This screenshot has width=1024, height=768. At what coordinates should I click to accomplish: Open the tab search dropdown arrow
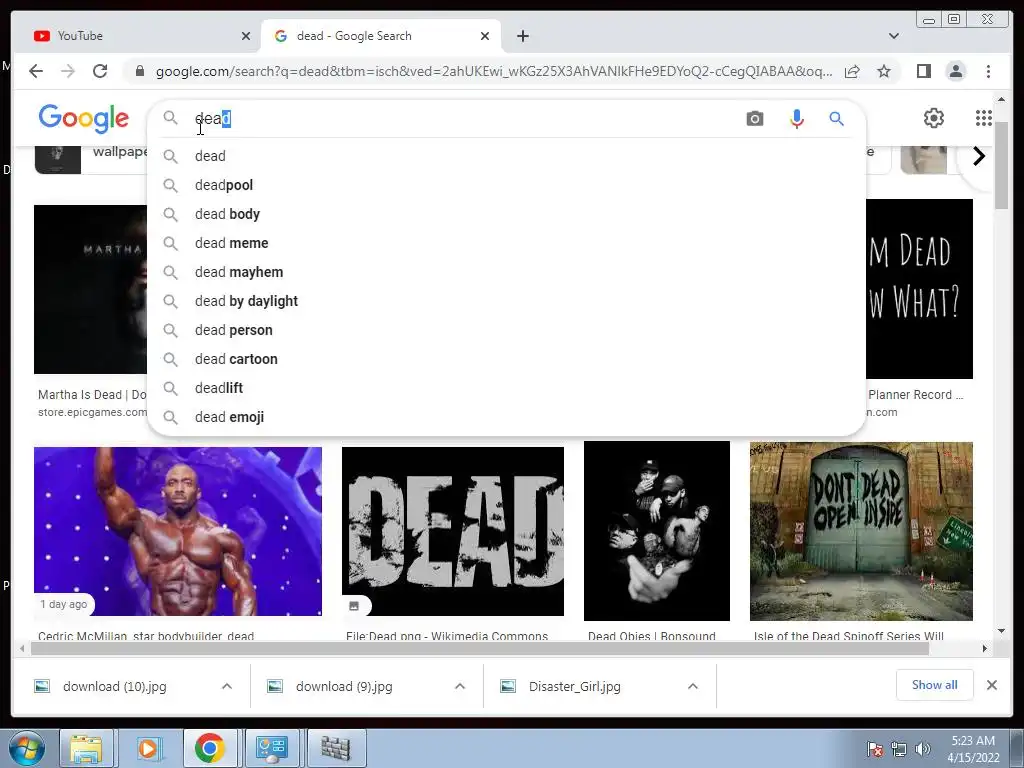pyautogui.click(x=893, y=36)
